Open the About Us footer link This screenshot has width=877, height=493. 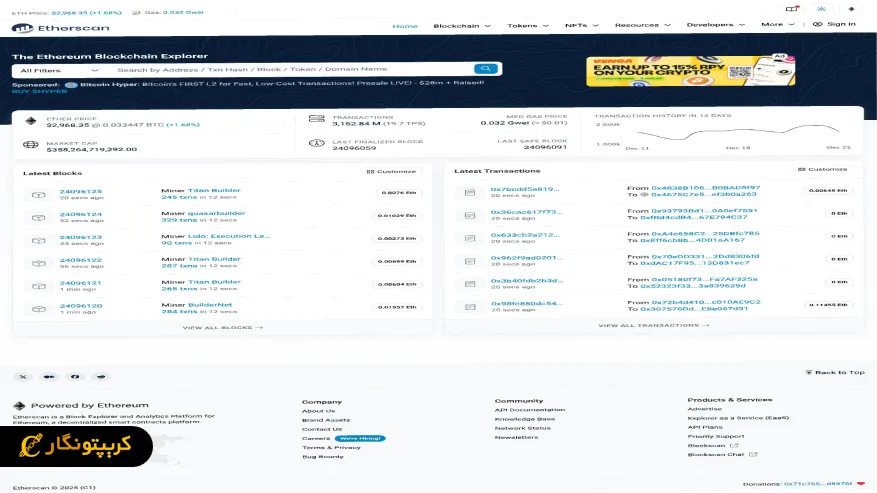[x=319, y=411]
